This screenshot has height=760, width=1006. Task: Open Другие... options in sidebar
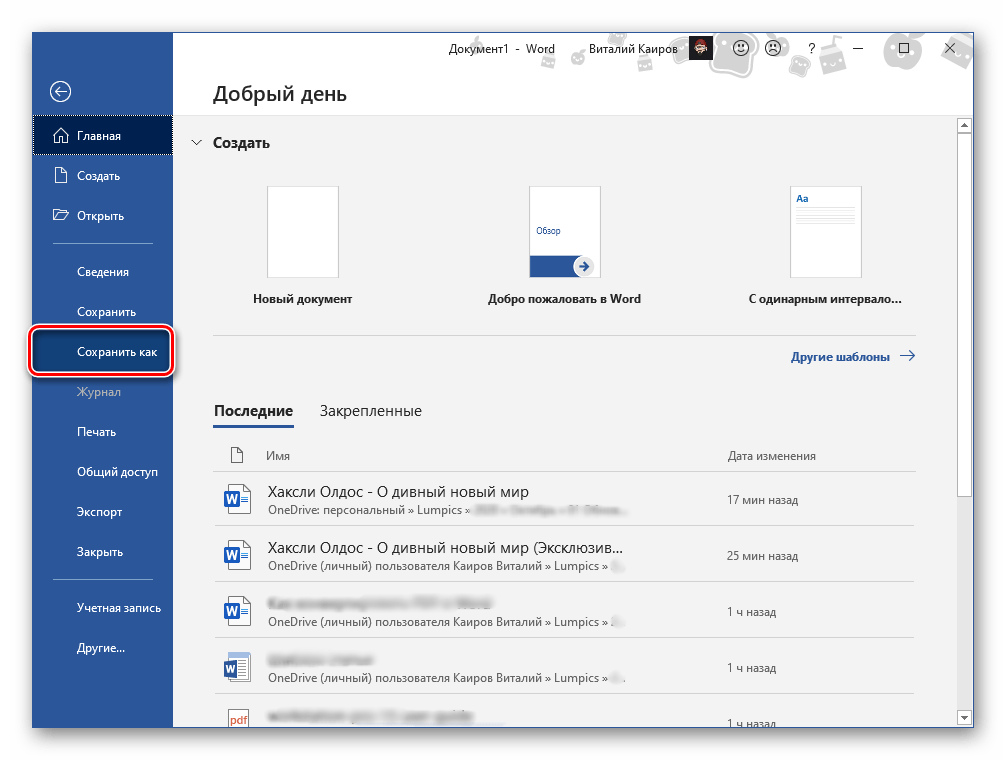(103, 648)
